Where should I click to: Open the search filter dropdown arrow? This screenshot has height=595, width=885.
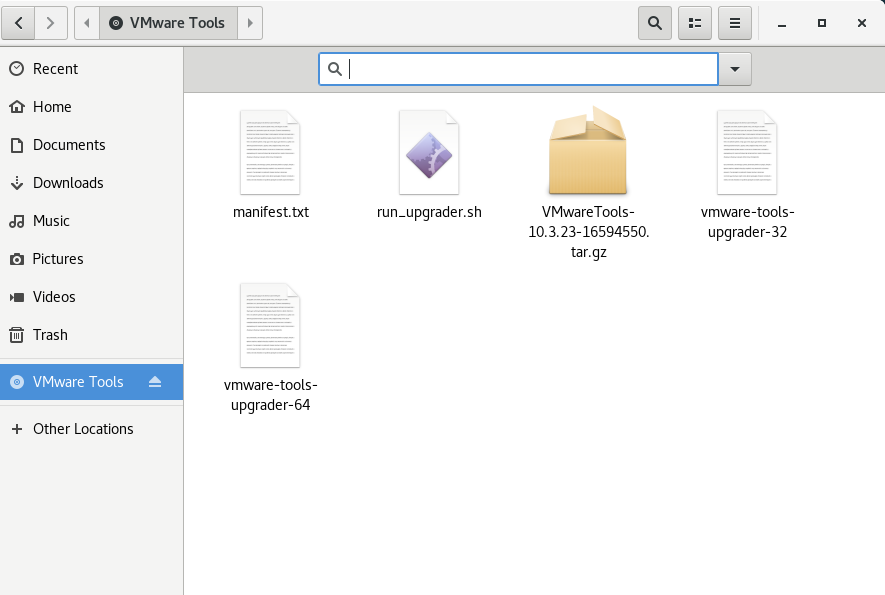pos(735,69)
